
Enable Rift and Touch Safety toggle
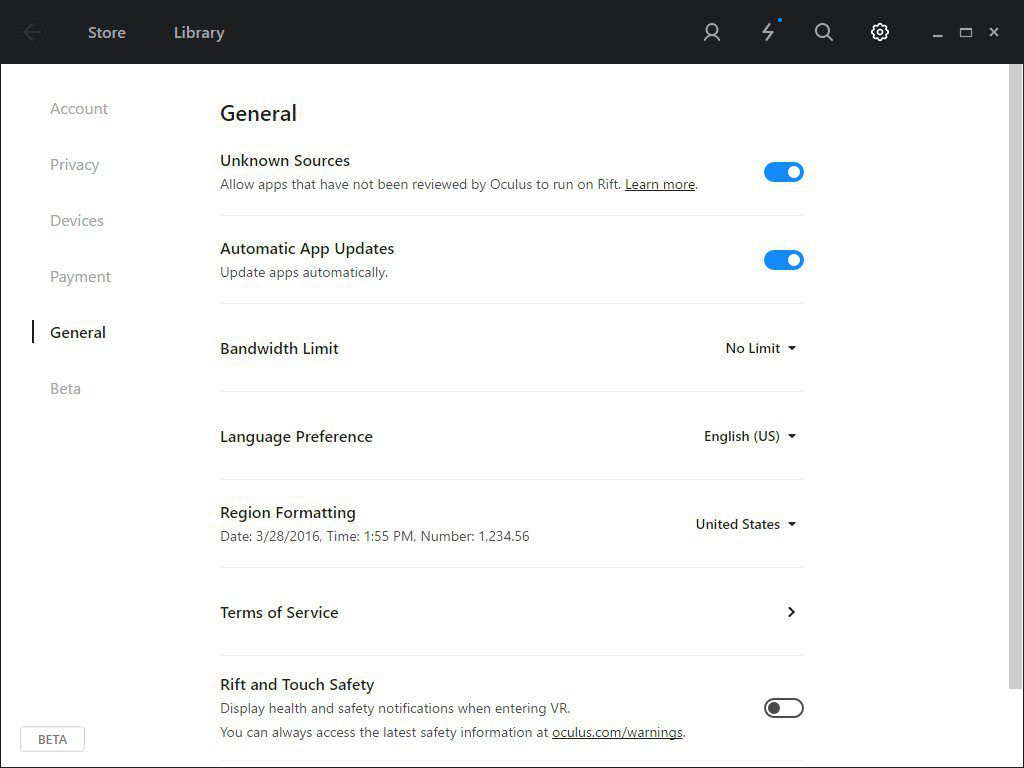pos(784,708)
